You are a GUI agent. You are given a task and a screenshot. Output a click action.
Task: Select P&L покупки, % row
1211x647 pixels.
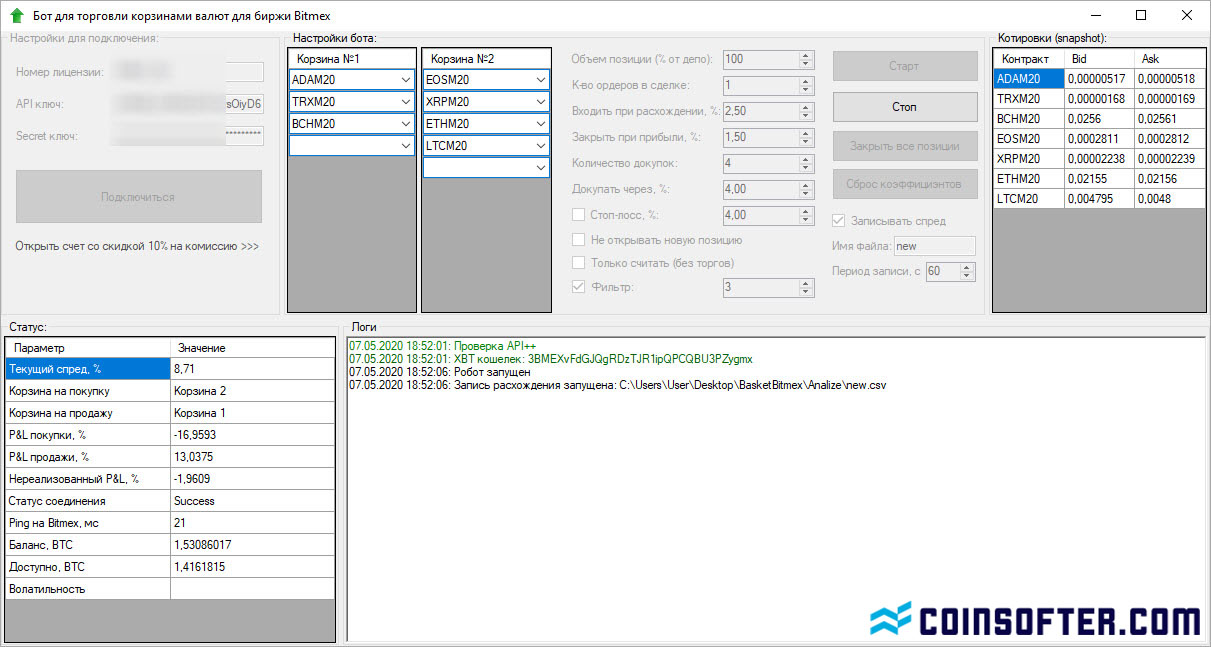tap(170, 435)
